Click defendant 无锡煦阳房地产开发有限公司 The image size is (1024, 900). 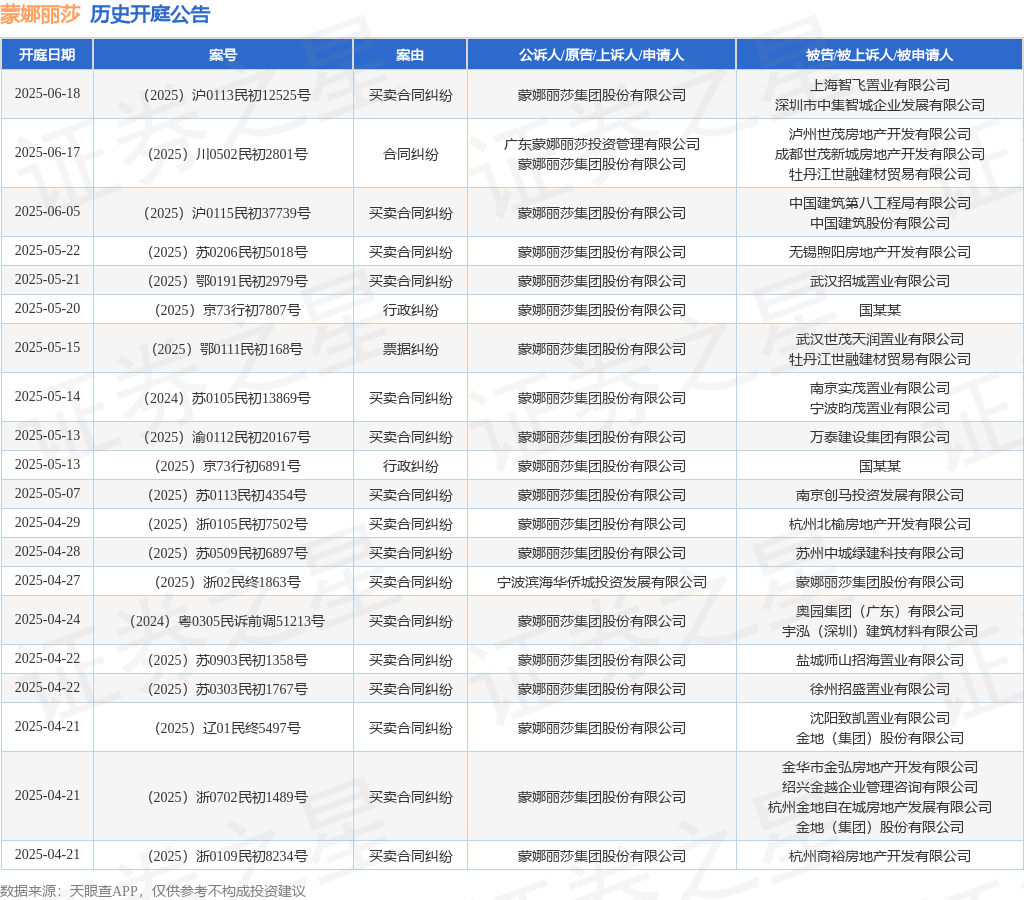tap(880, 252)
